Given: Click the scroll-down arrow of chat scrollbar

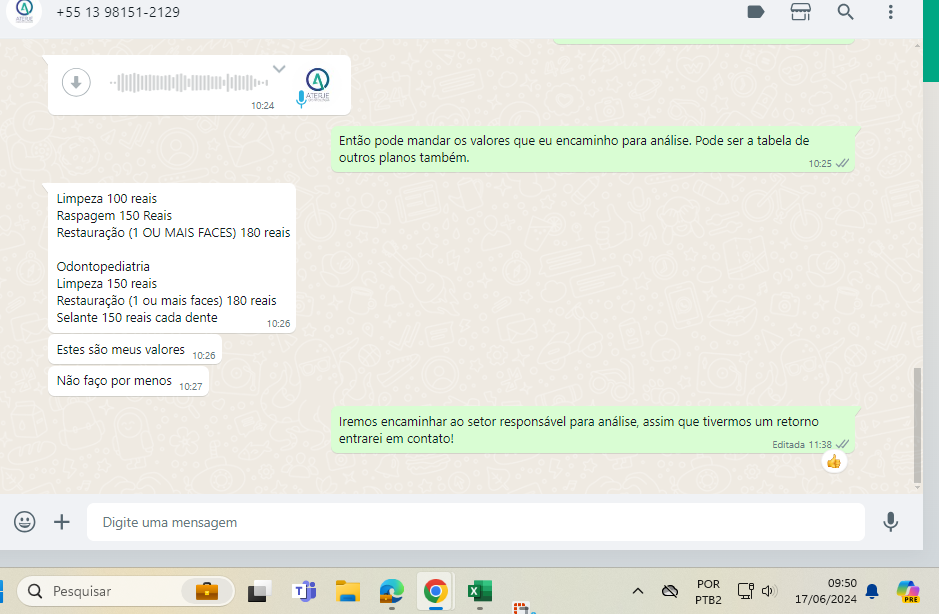Looking at the screenshot, I should (x=917, y=488).
